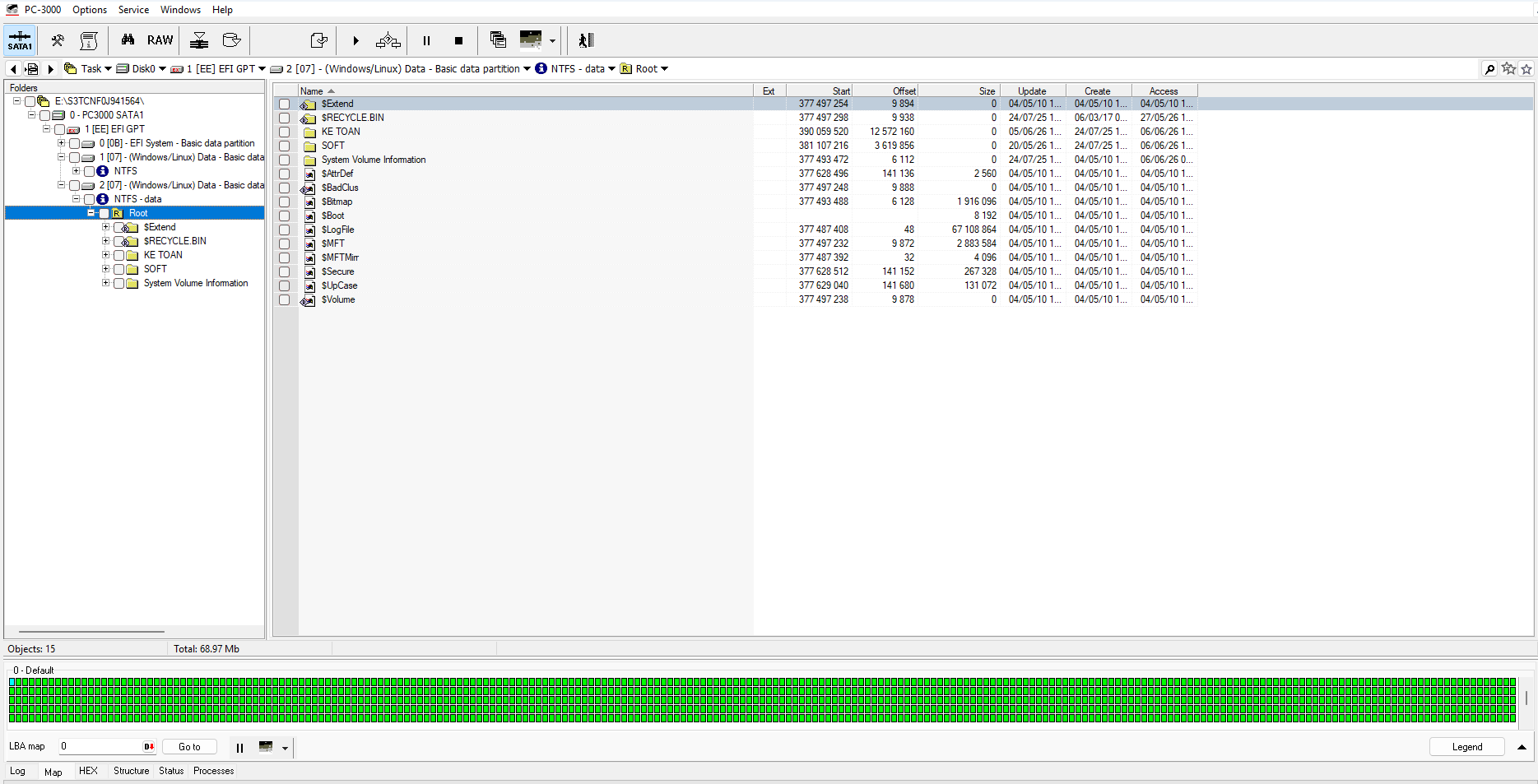Screen dimensions: 1538x784
Task: Click the rightmost favorites star icon
Action: coord(1526,69)
